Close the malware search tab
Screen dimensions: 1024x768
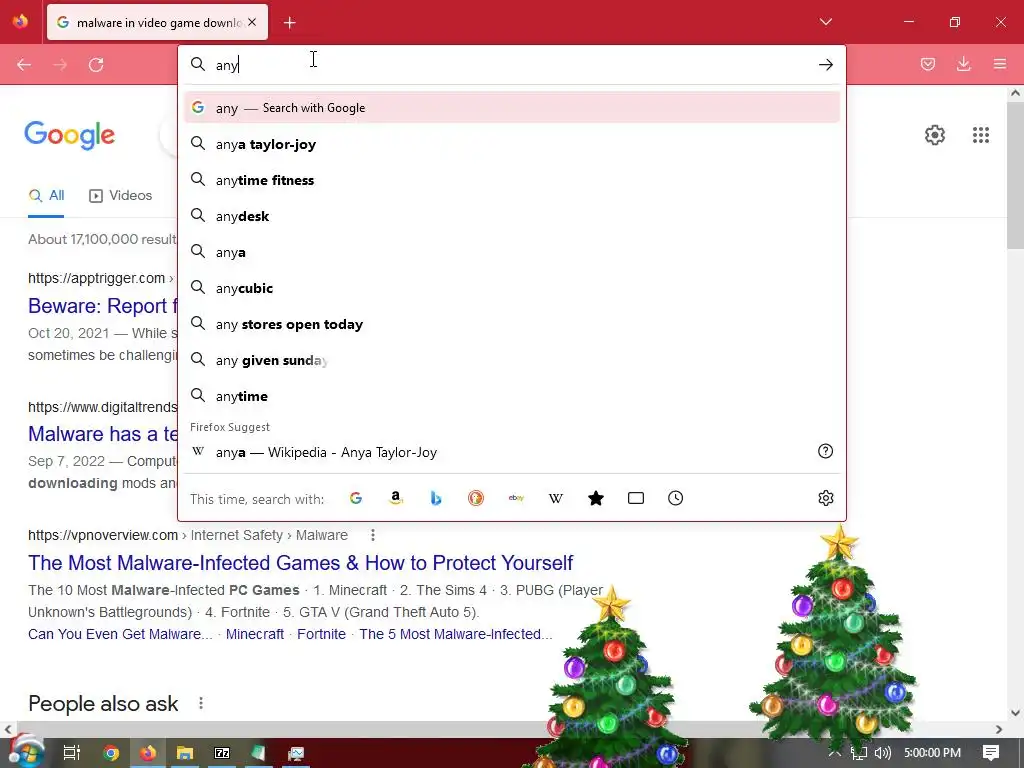[x=252, y=22]
